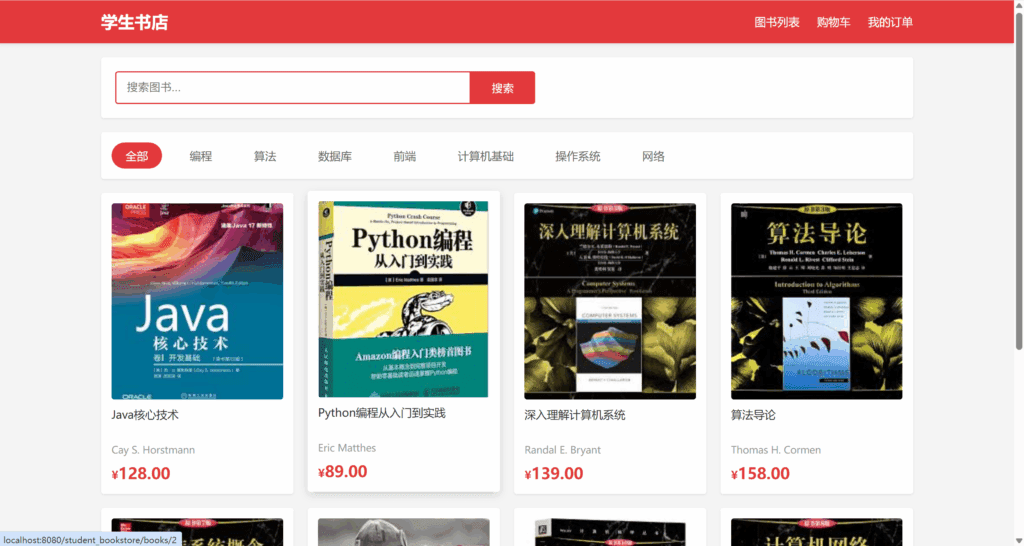Click the page vertical scrollbar
Image resolution: width=1024 pixels, height=546 pixels.
pos(1018,200)
